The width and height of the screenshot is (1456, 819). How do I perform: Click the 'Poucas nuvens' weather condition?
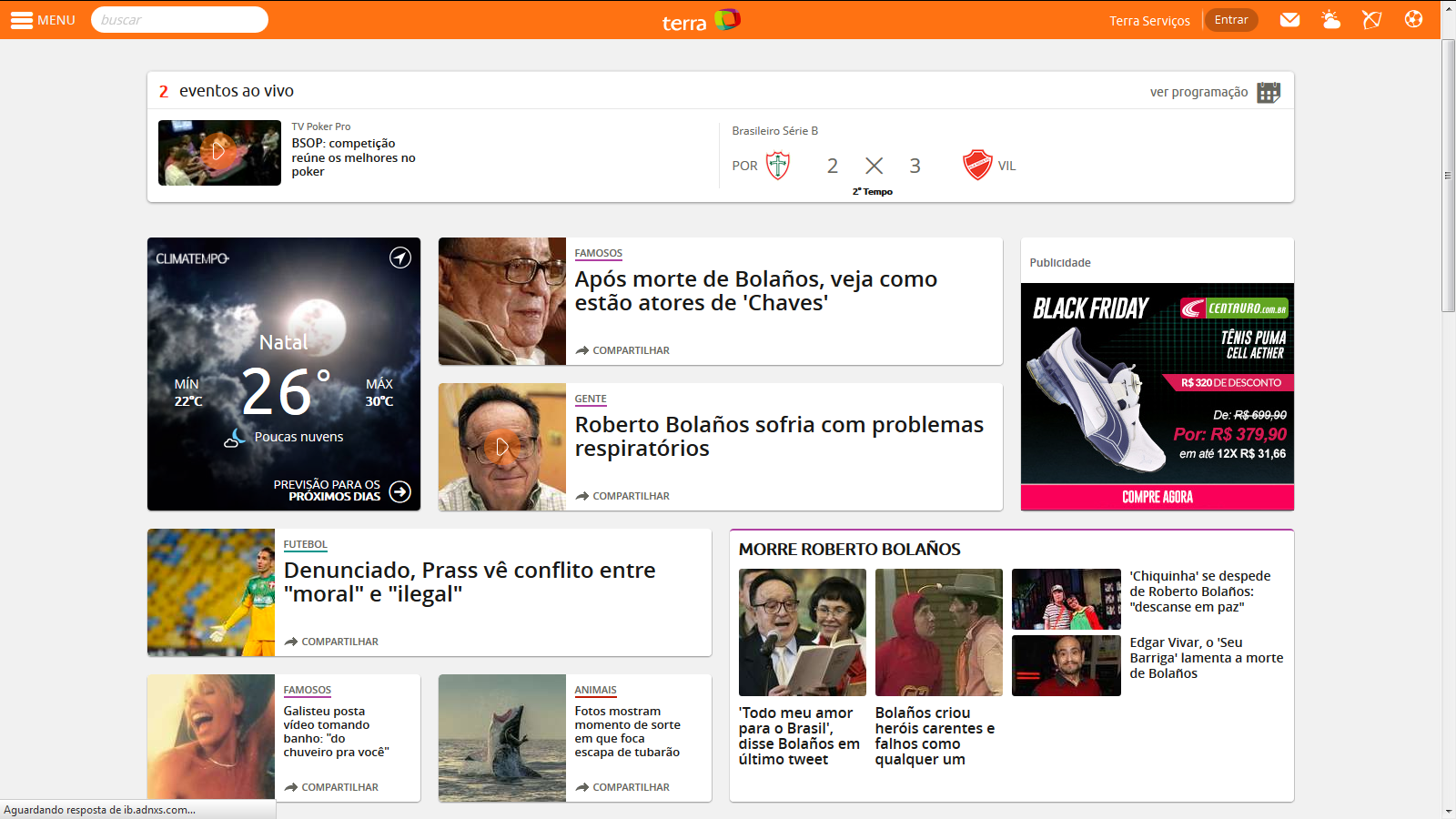[299, 437]
